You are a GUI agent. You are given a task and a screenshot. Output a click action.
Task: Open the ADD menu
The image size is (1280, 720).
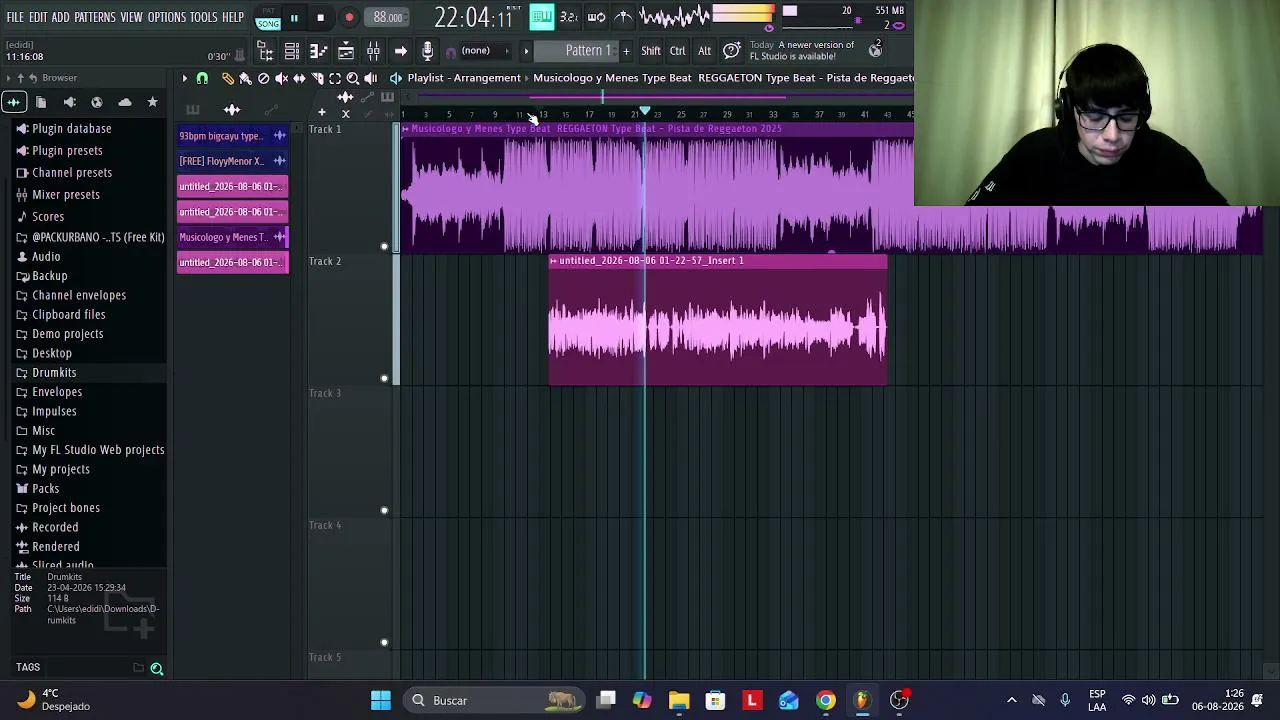(61, 18)
